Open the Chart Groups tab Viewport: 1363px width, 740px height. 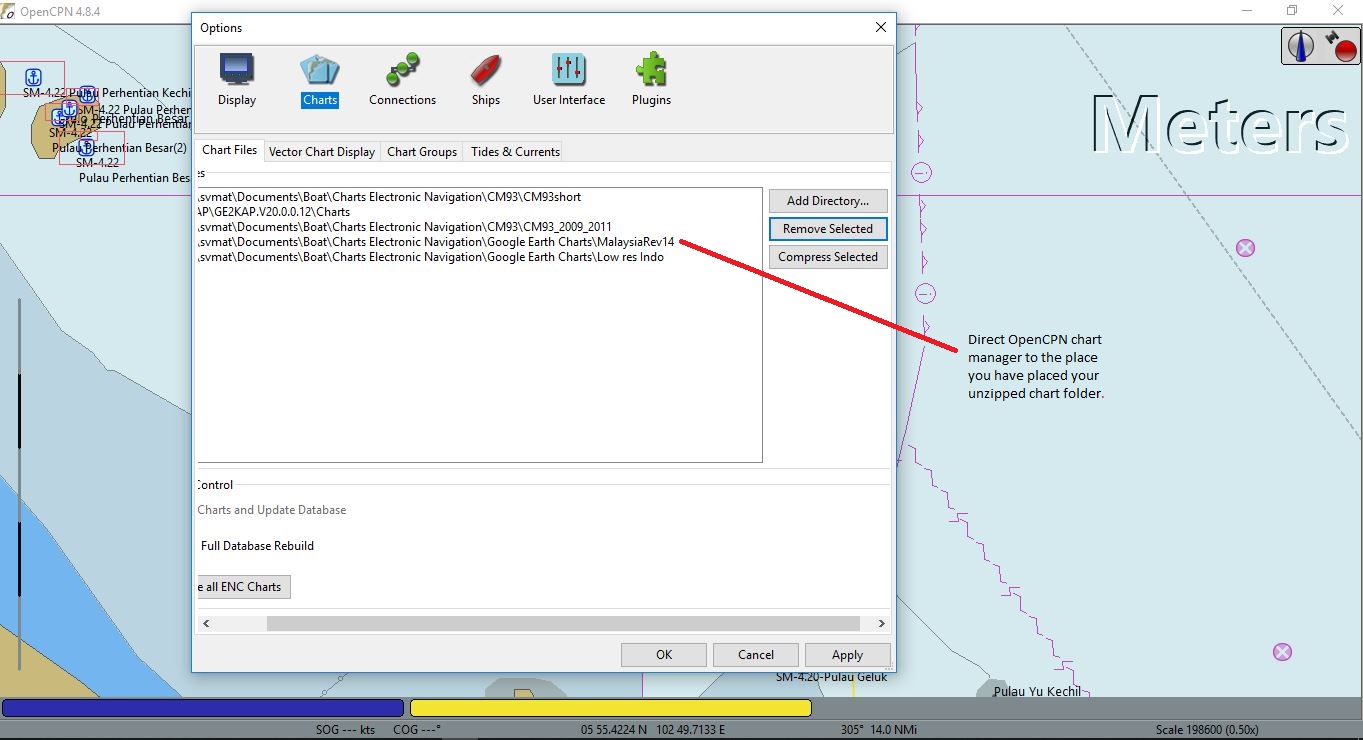(421, 151)
